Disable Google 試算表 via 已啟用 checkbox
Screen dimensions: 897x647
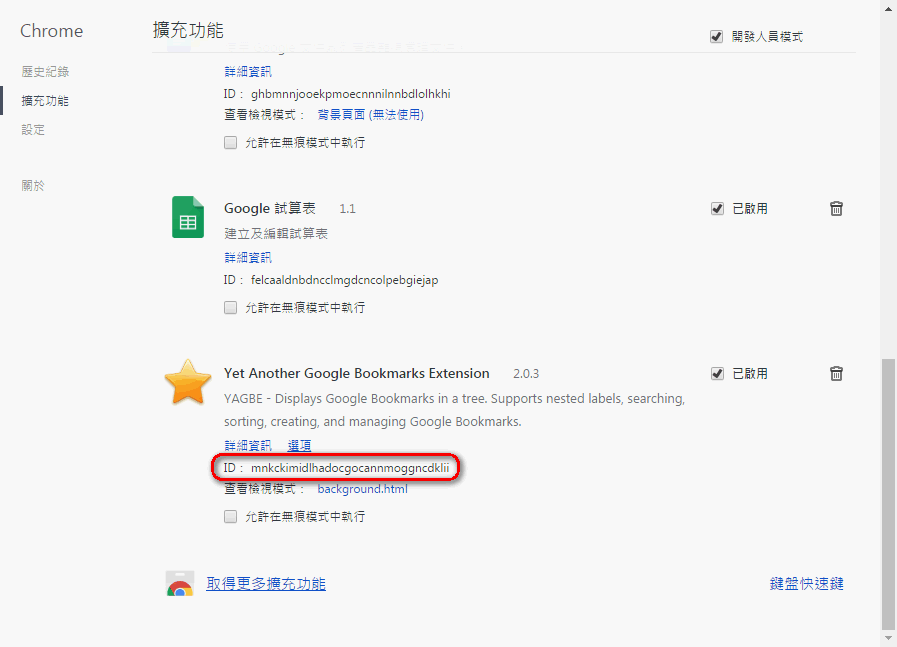pyautogui.click(x=717, y=209)
